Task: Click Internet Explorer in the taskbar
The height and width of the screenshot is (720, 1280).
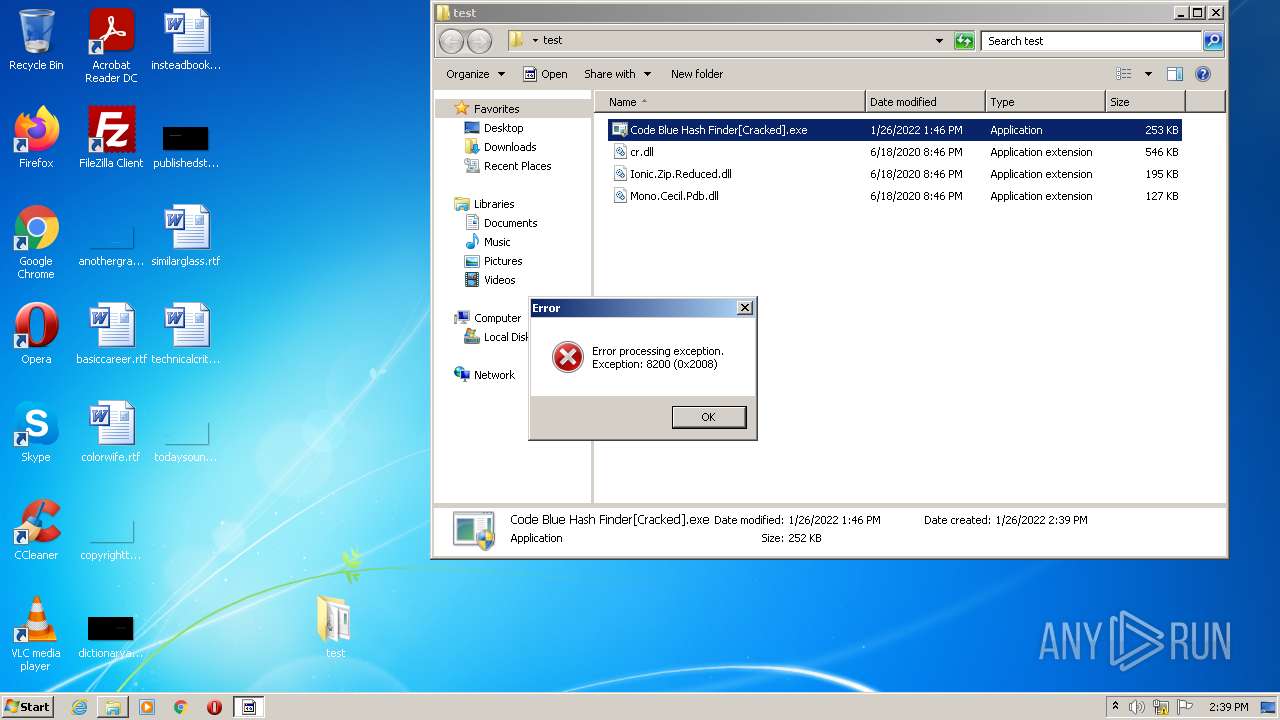Action: 79,707
